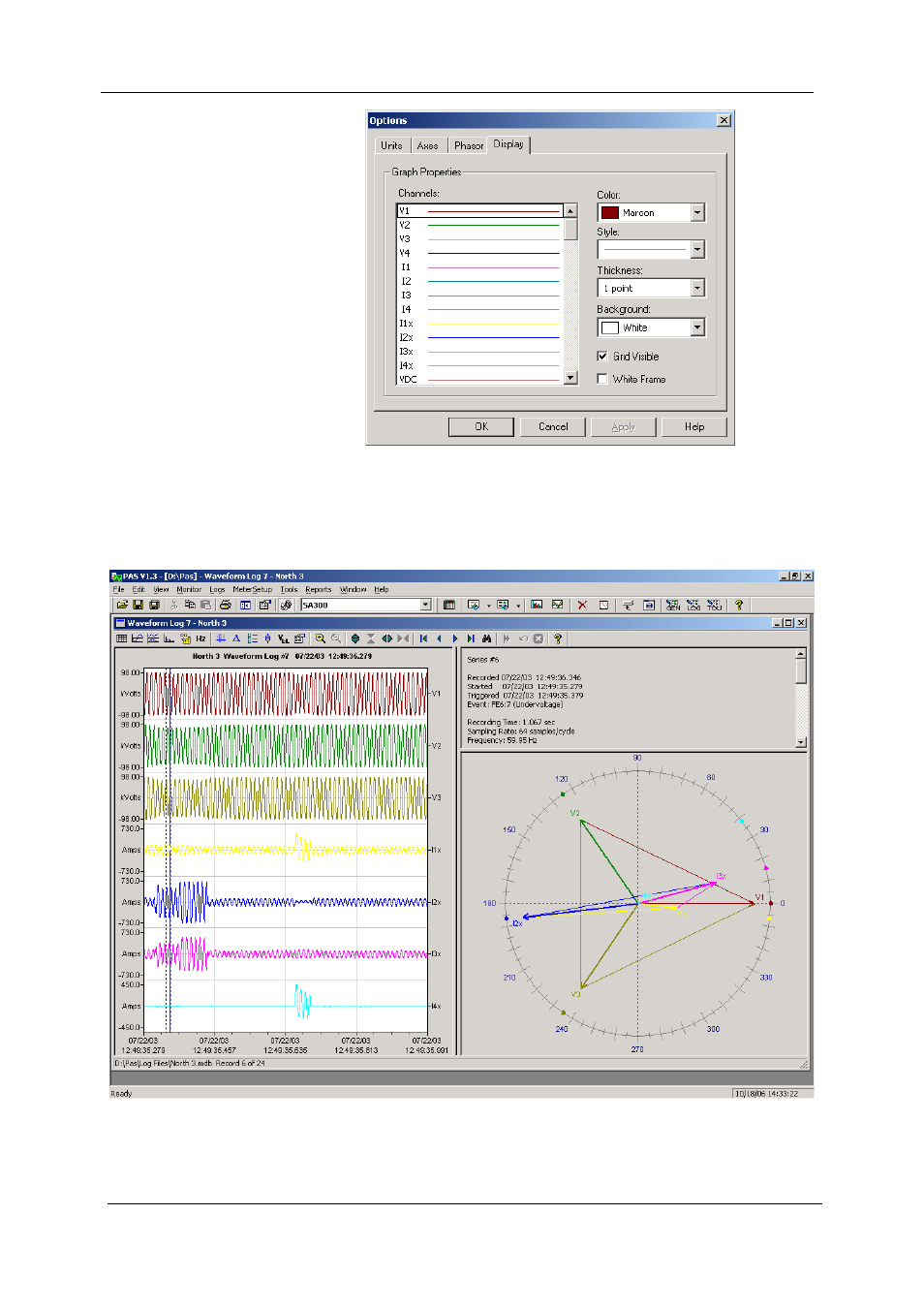This screenshot has width=924, height=1308.
Task: Click the zoom out magnifier icon
Action: click(x=336, y=638)
